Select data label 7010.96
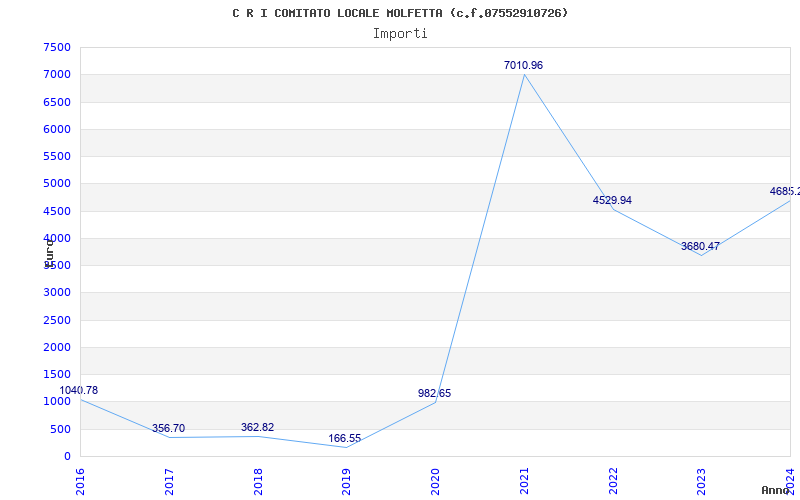 pyautogui.click(x=523, y=65)
